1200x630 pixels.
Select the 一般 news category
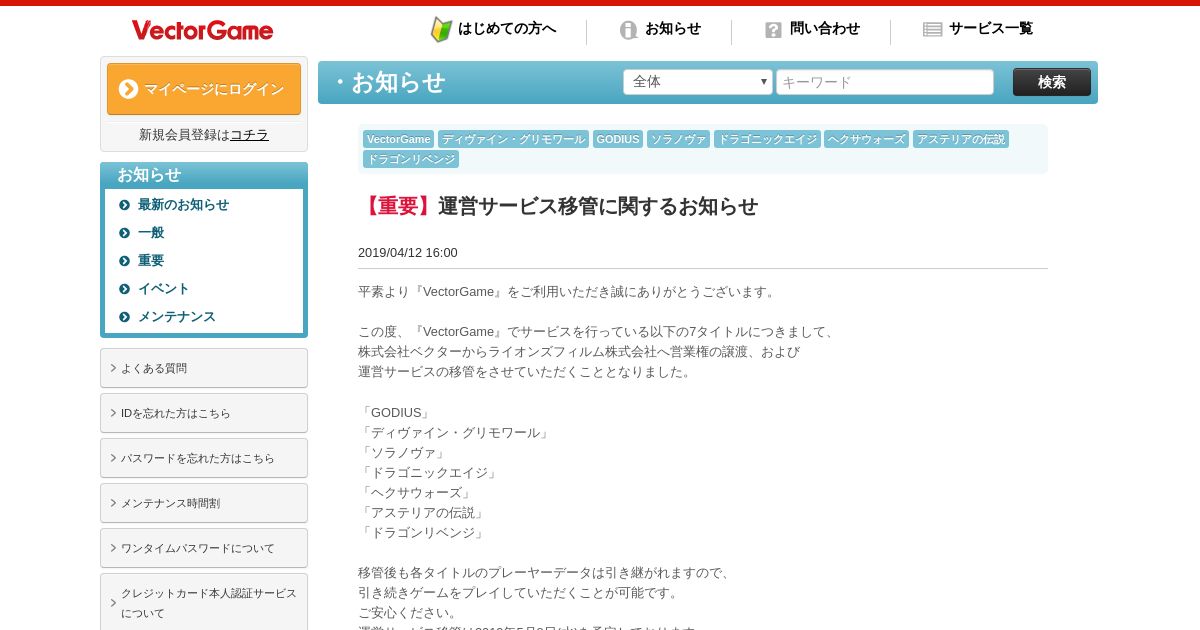(x=151, y=233)
